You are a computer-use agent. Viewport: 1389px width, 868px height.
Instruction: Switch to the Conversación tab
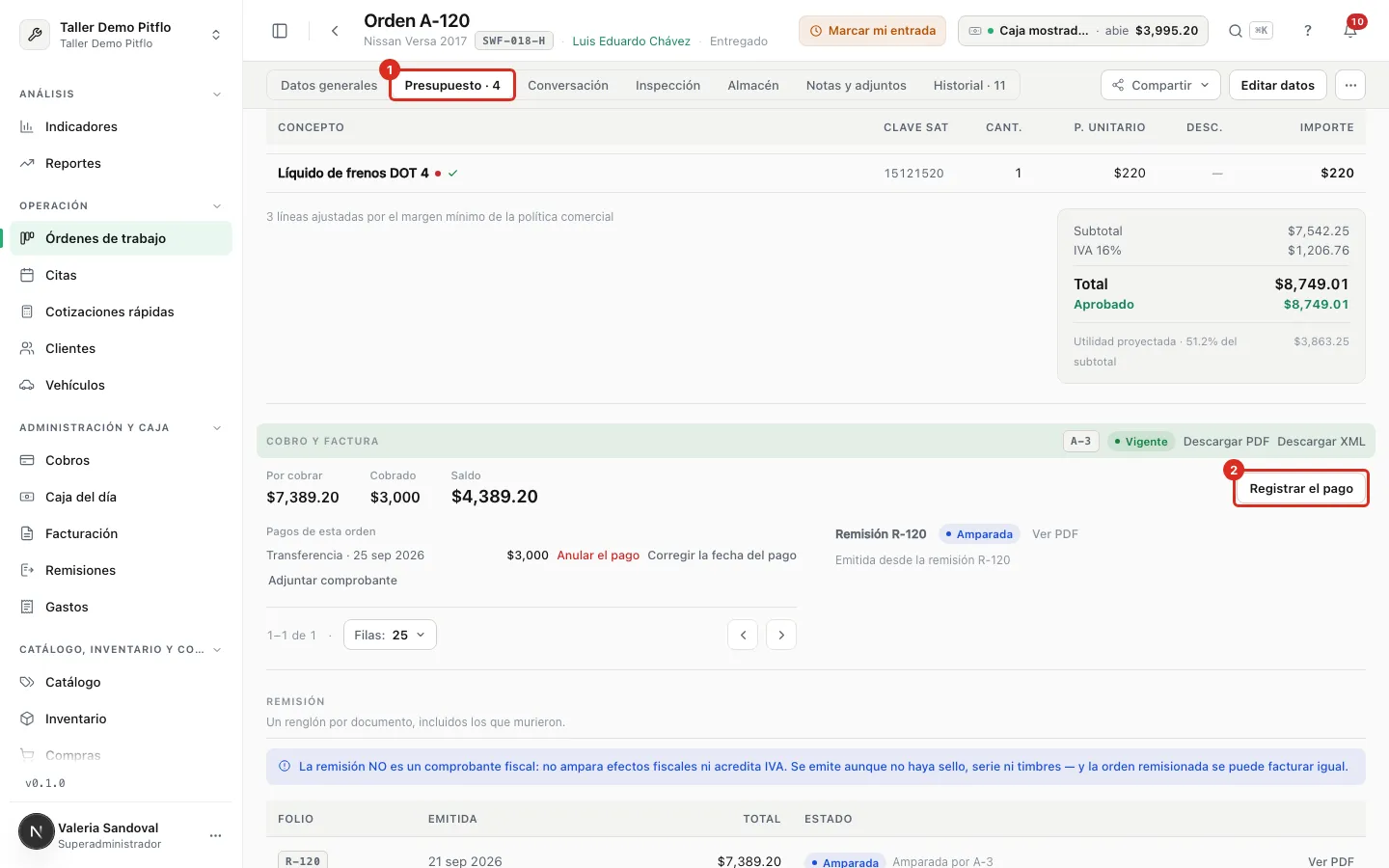coord(568,85)
